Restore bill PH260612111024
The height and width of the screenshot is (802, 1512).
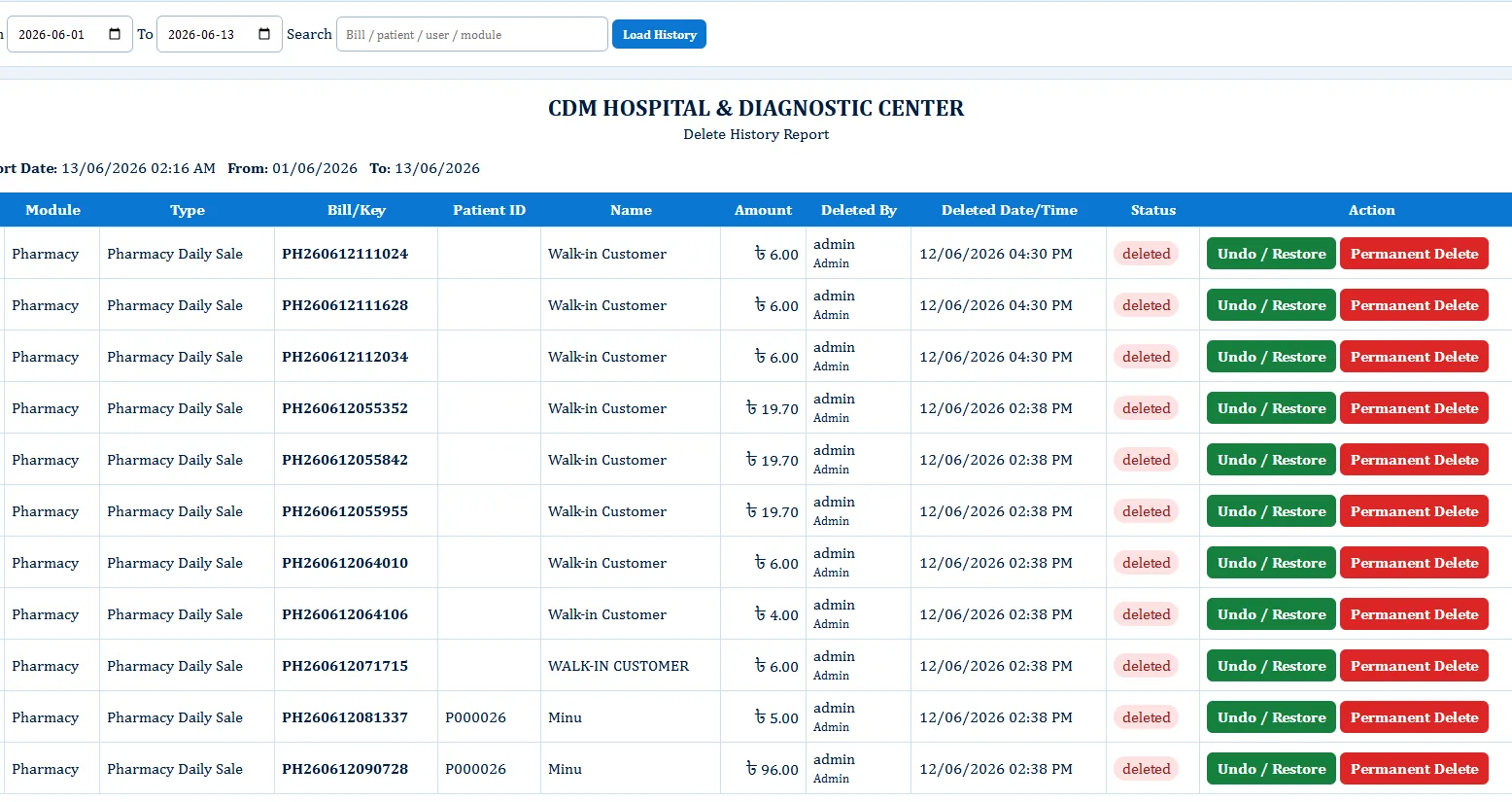1271,254
